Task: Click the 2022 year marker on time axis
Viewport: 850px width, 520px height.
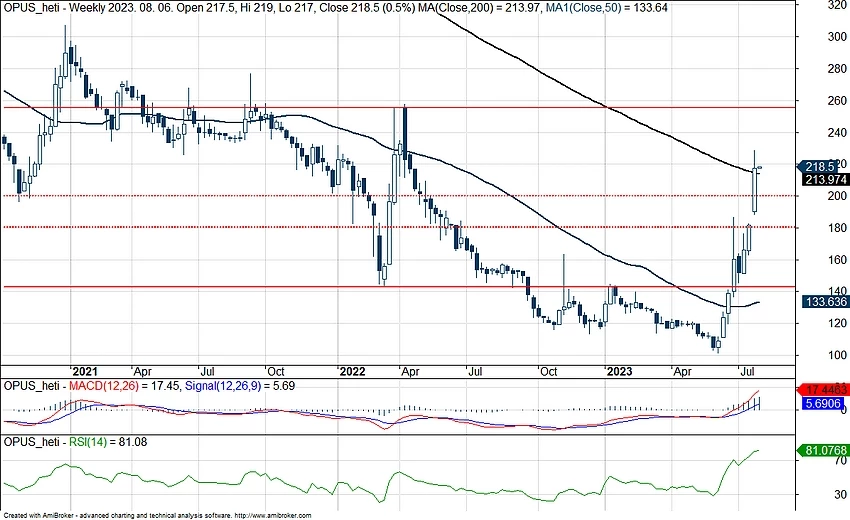Action: pyautogui.click(x=352, y=368)
